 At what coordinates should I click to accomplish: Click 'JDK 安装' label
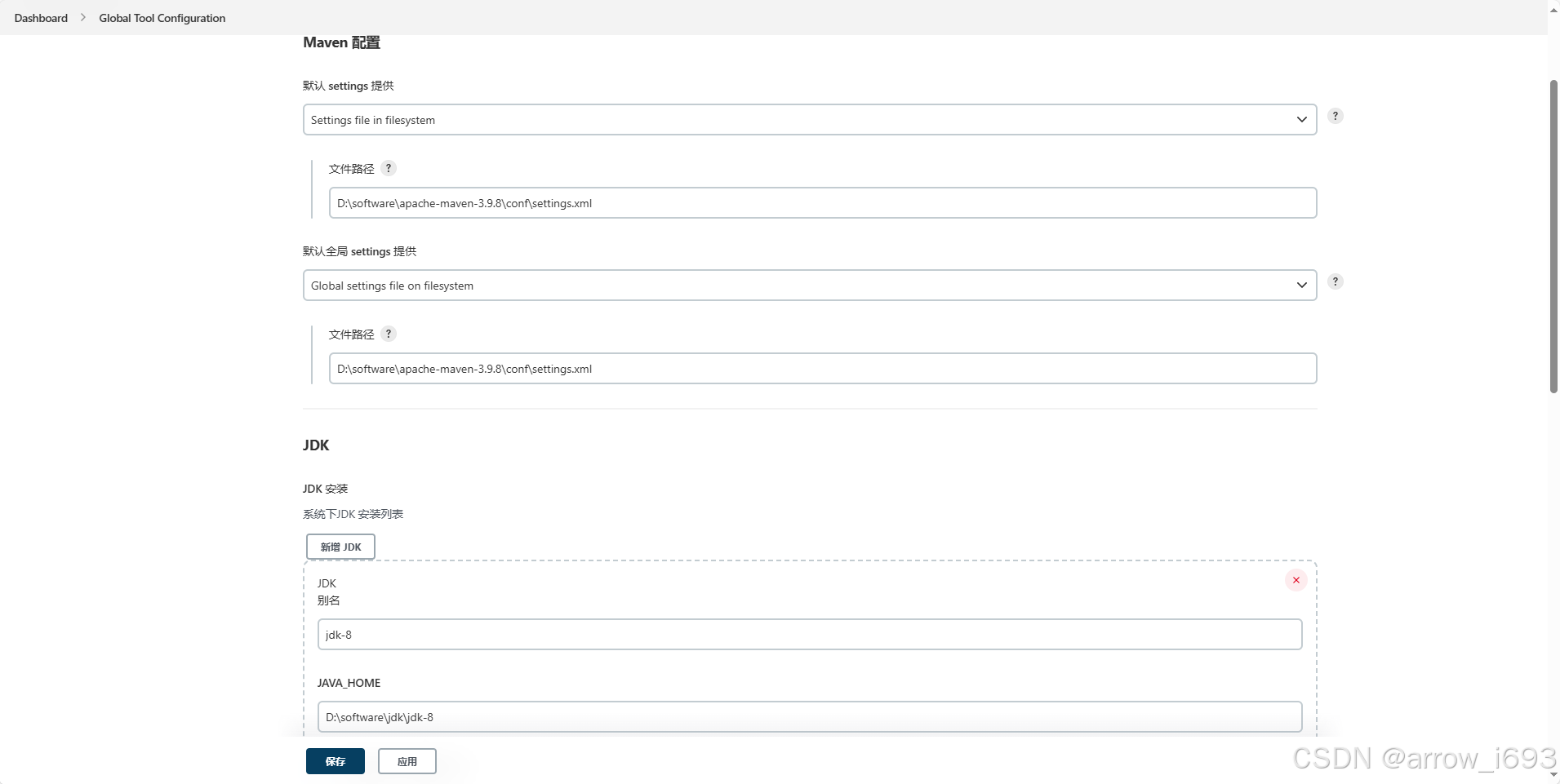point(325,489)
